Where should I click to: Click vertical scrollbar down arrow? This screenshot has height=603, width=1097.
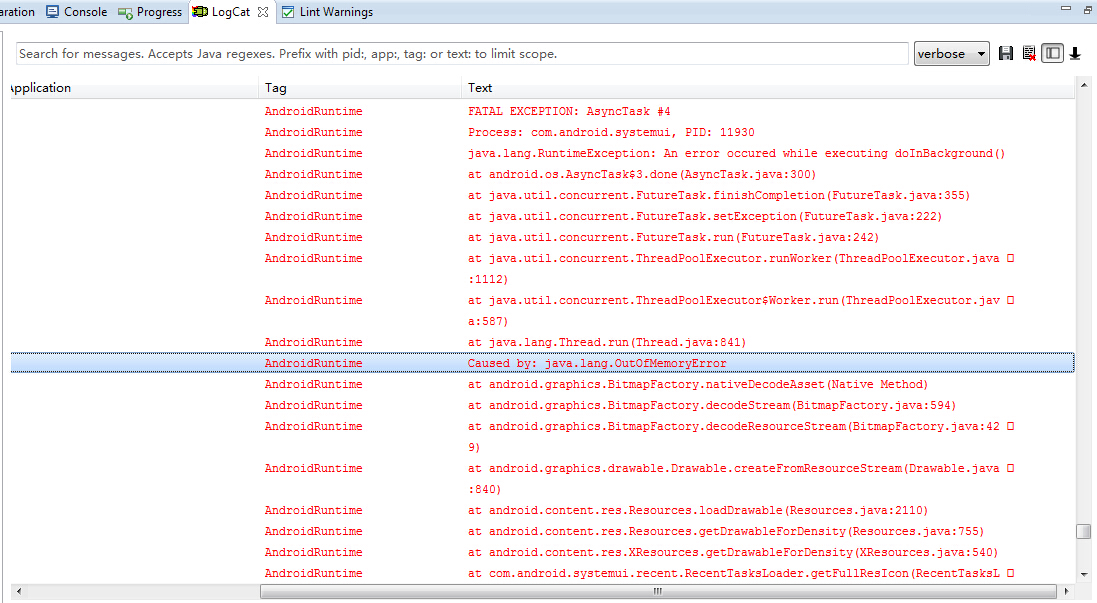pyautogui.click(x=1084, y=575)
